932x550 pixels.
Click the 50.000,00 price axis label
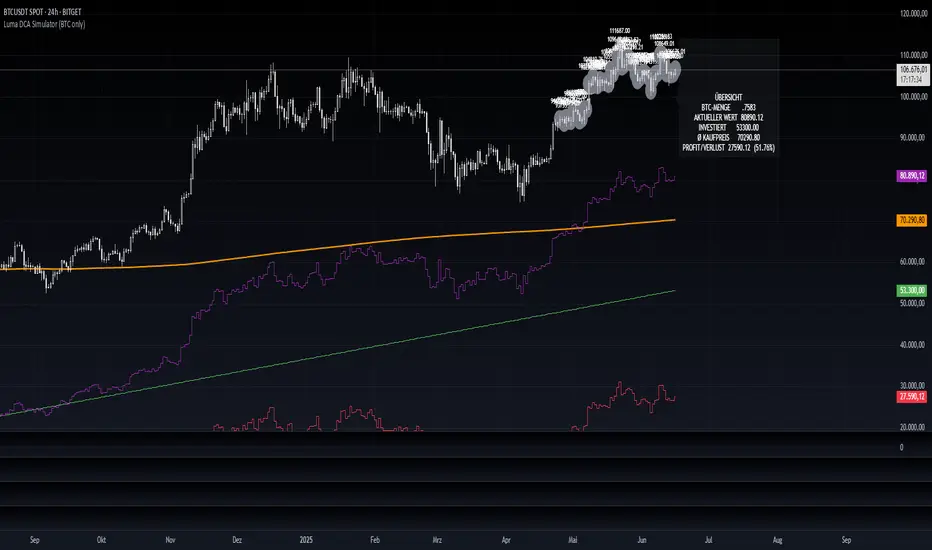click(913, 303)
